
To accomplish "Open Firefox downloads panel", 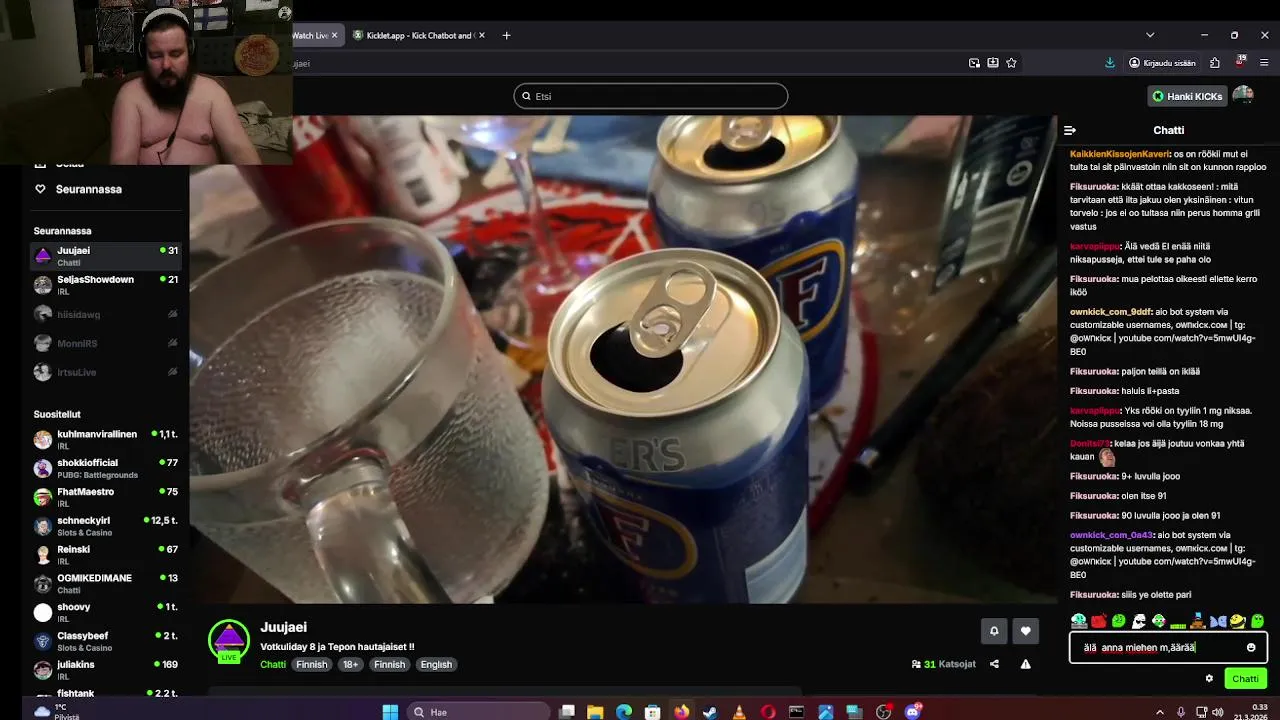I will click(1110, 63).
